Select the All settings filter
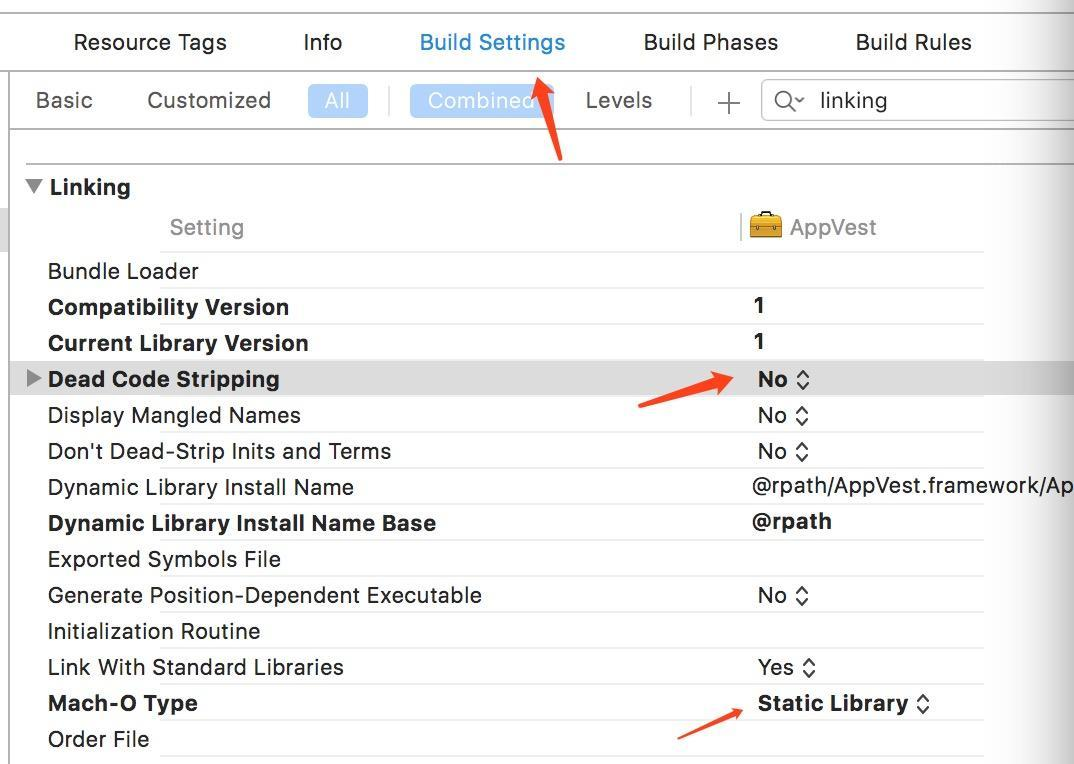 coord(337,100)
